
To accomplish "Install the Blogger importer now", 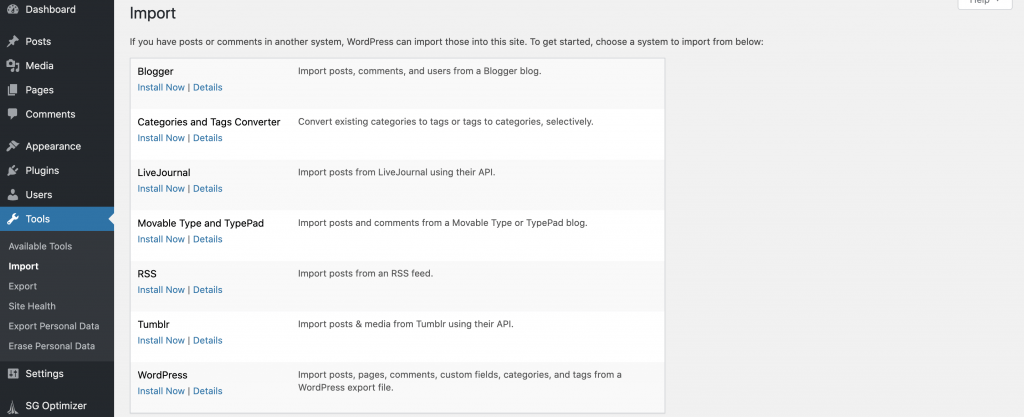I will [x=161, y=87].
